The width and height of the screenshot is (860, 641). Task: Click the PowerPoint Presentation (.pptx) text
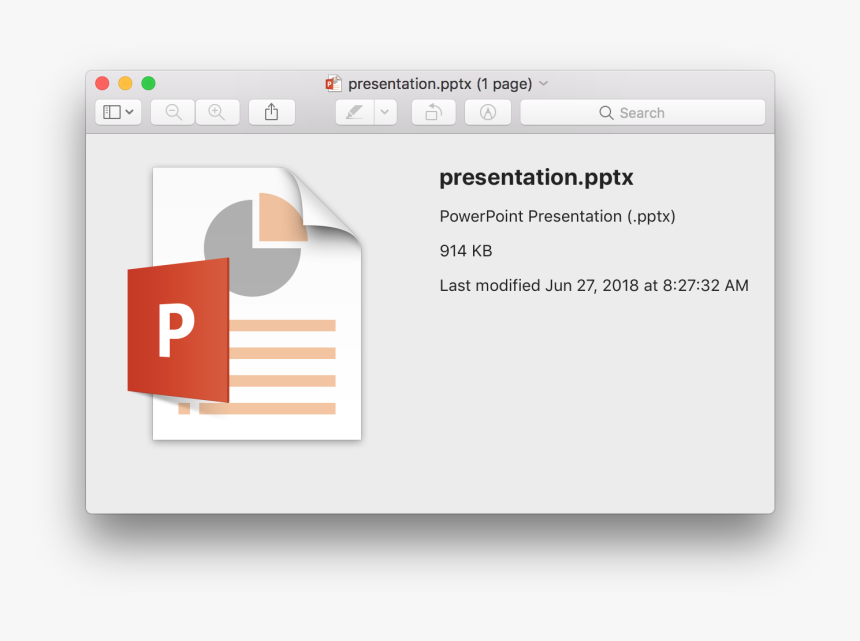click(557, 217)
